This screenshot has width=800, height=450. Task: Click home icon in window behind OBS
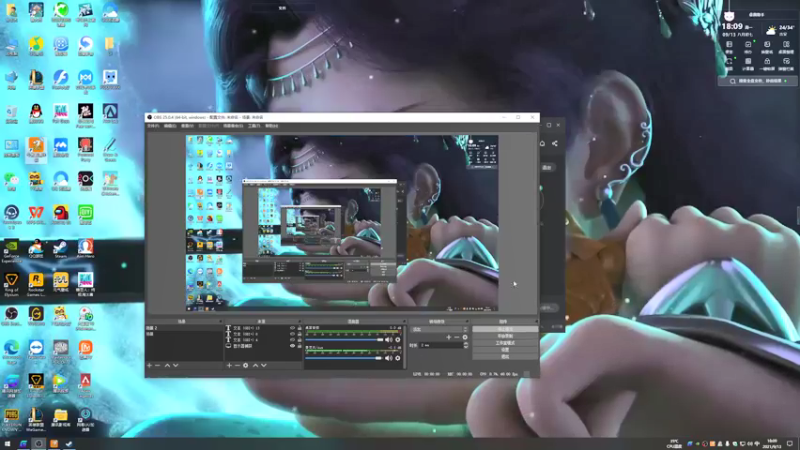coord(542,143)
